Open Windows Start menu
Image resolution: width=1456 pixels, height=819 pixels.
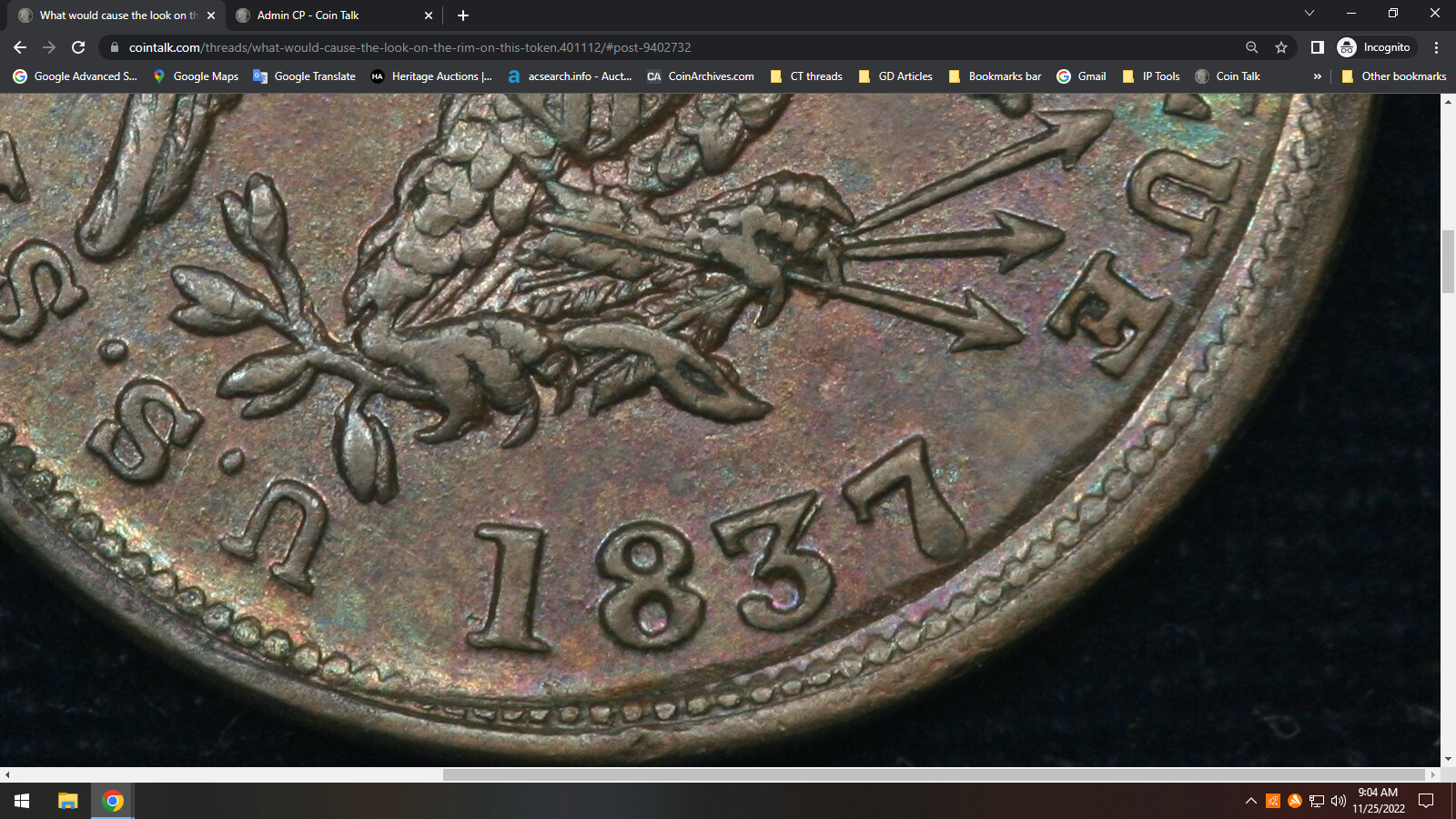coord(22,801)
